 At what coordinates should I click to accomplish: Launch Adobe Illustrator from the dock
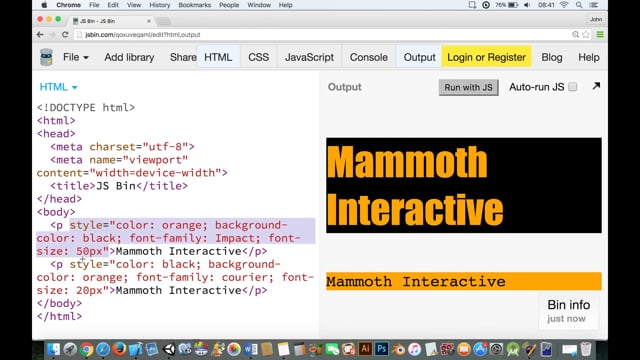[x=365, y=349]
